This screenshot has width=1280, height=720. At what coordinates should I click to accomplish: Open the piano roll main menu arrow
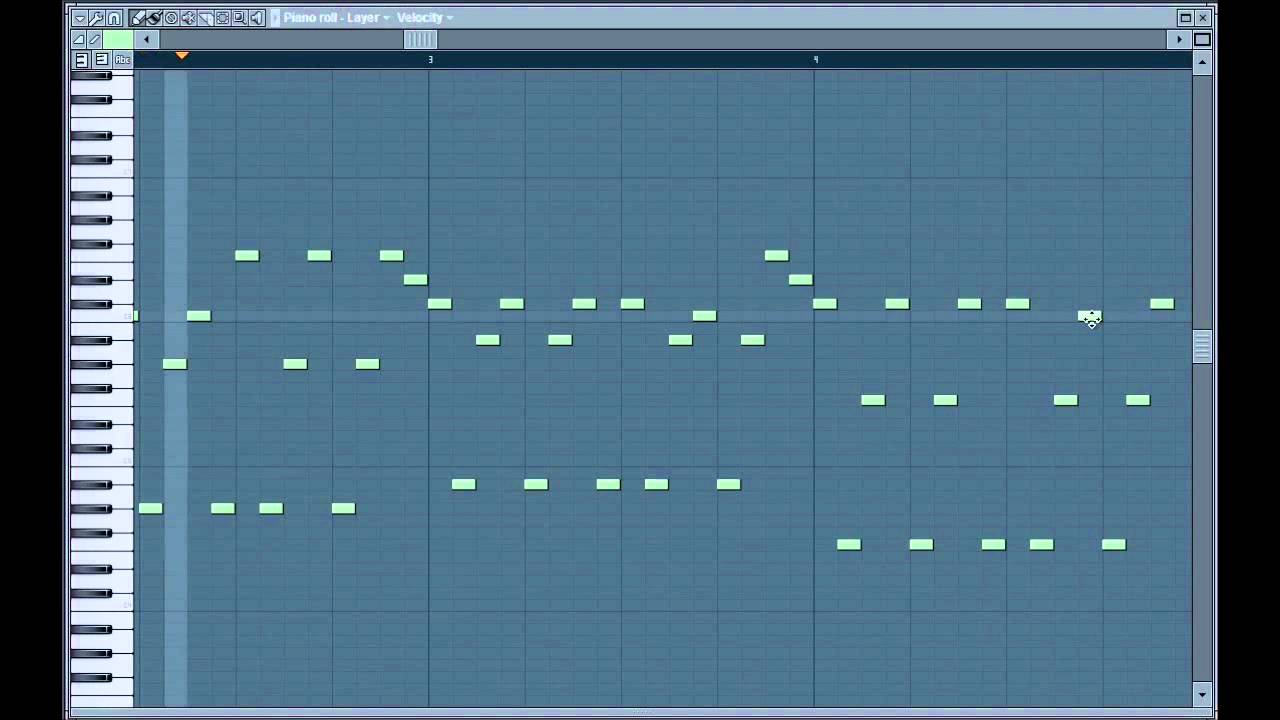[x=79, y=18]
